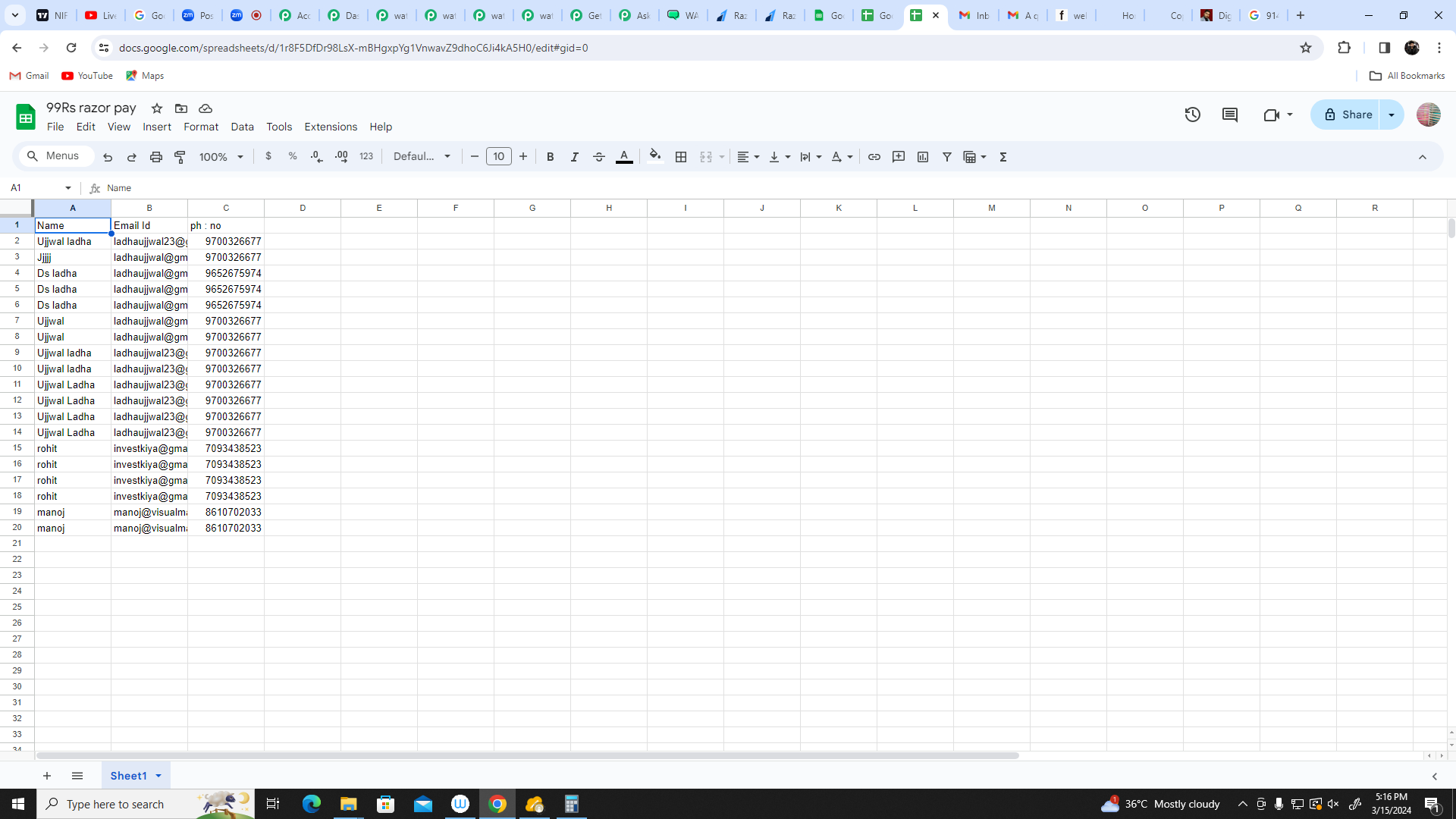
Task: Open the Insert menu
Action: tap(157, 127)
